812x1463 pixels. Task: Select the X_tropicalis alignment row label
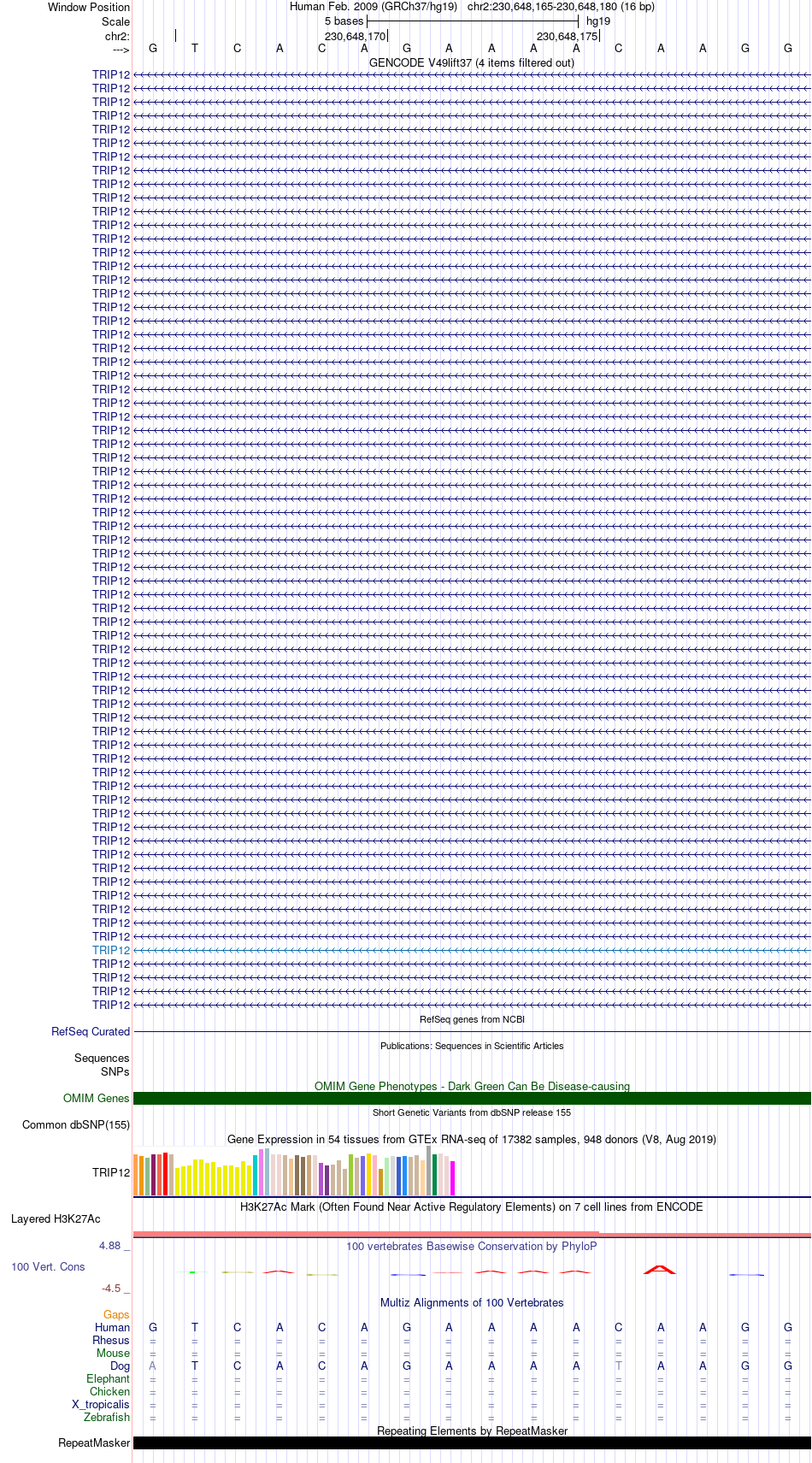click(x=101, y=1404)
